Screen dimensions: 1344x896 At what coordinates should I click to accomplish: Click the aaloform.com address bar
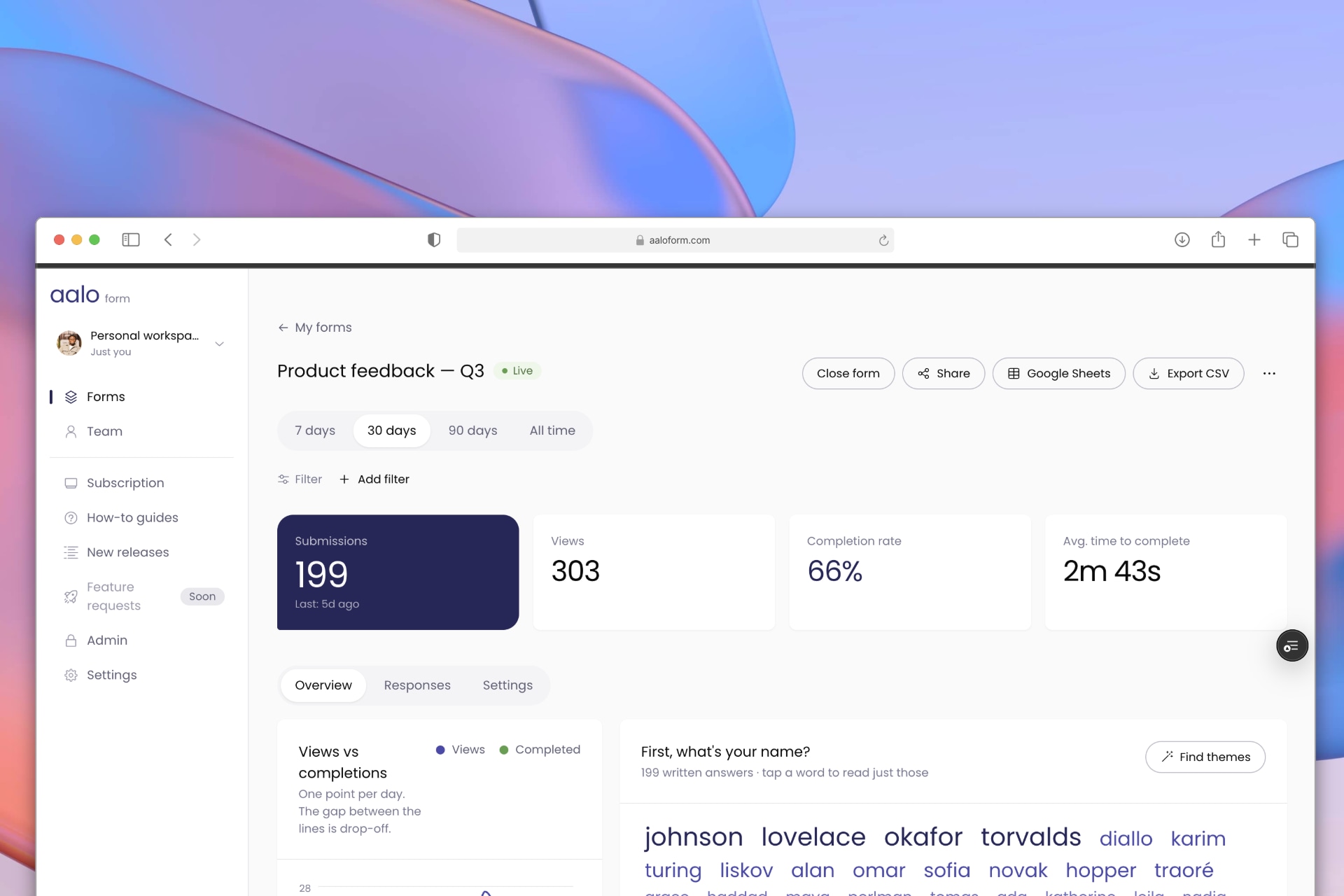click(x=675, y=240)
